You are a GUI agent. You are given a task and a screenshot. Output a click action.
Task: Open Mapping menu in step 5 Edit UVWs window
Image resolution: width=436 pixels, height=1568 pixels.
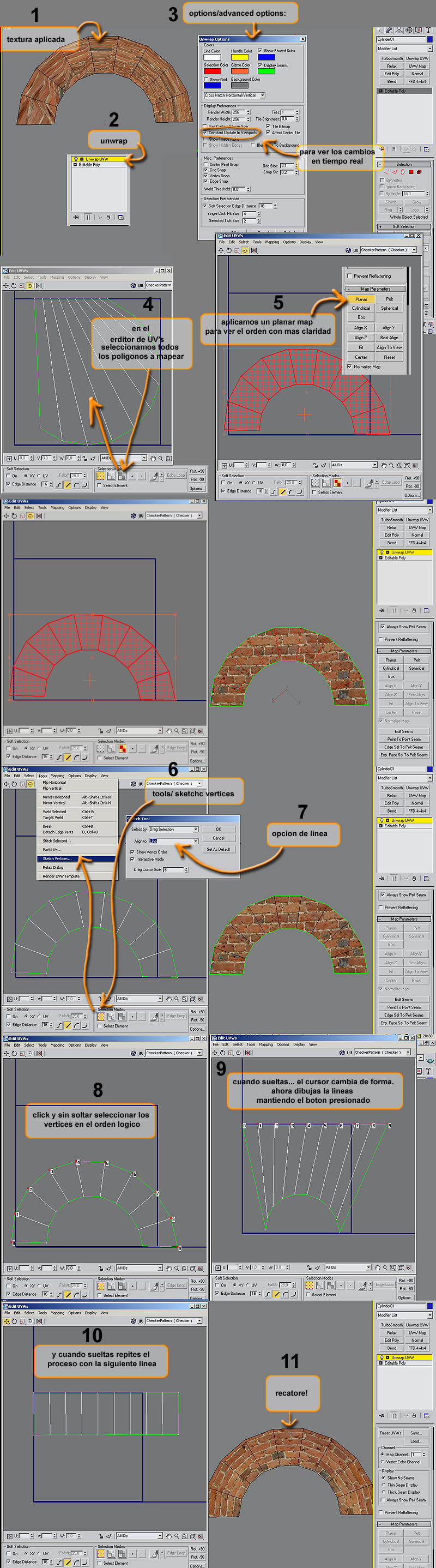pyautogui.click(x=272, y=242)
